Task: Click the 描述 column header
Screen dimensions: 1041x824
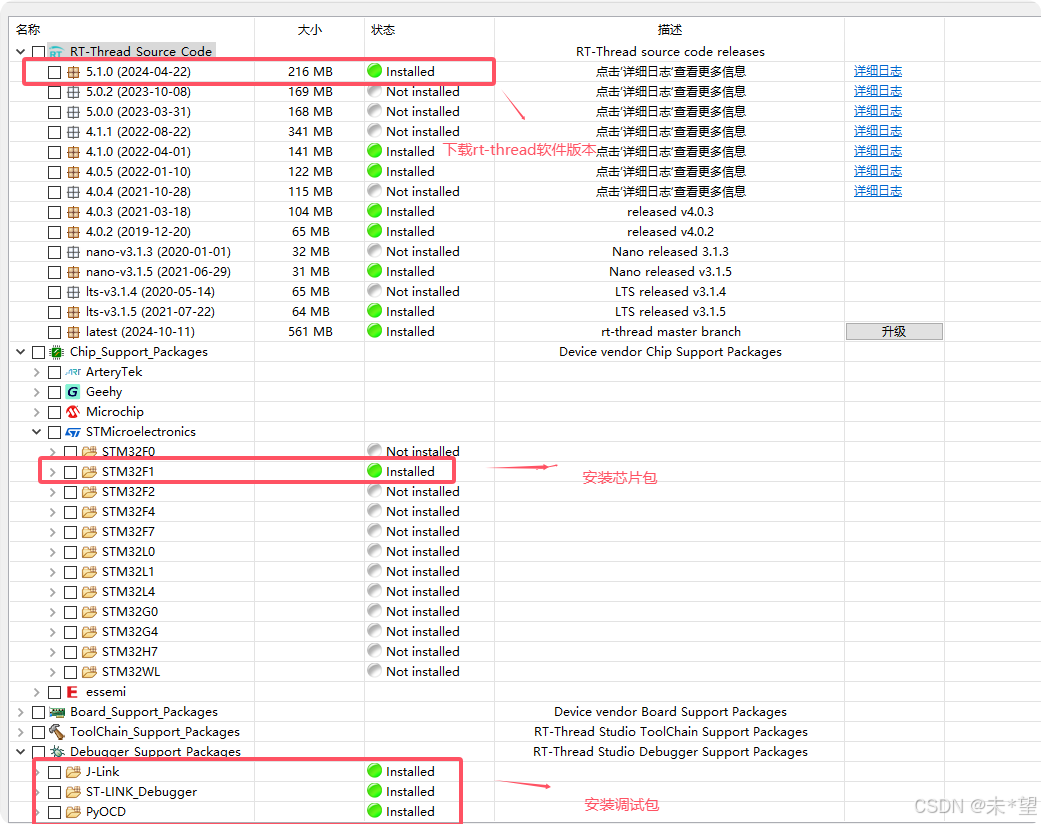Action: 670,30
